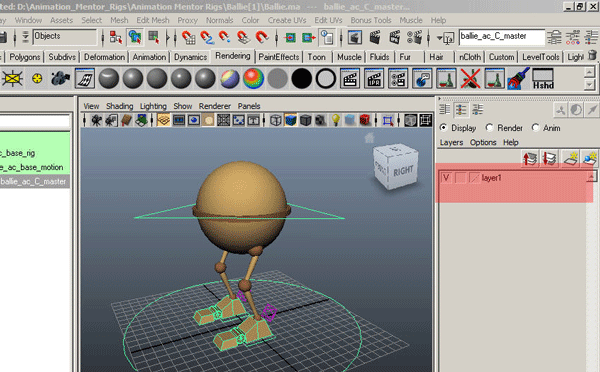Image resolution: width=600 pixels, height=372 pixels.
Task: Open the viewport Lighting menu
Action: (153, 106)
